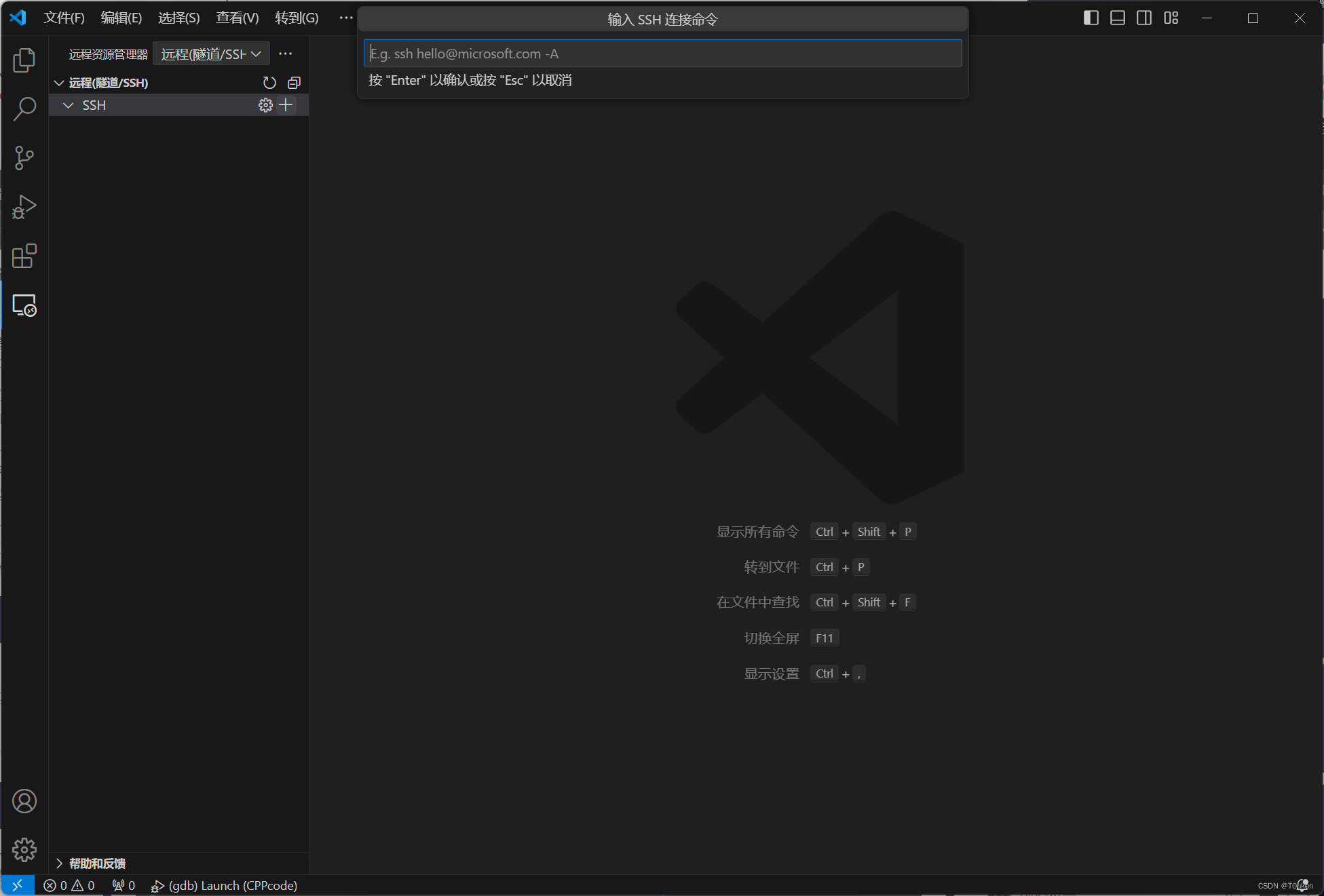Screen dimensions: 1324x896
Task: Open SSH config file via gear
Action: click(x=265, y=105)
